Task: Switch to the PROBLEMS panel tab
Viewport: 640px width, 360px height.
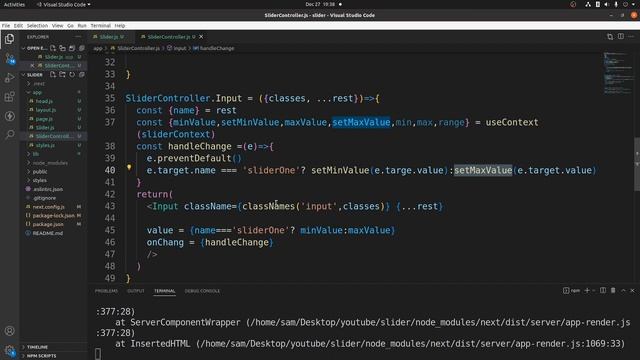Action: (x=106, y=291)
